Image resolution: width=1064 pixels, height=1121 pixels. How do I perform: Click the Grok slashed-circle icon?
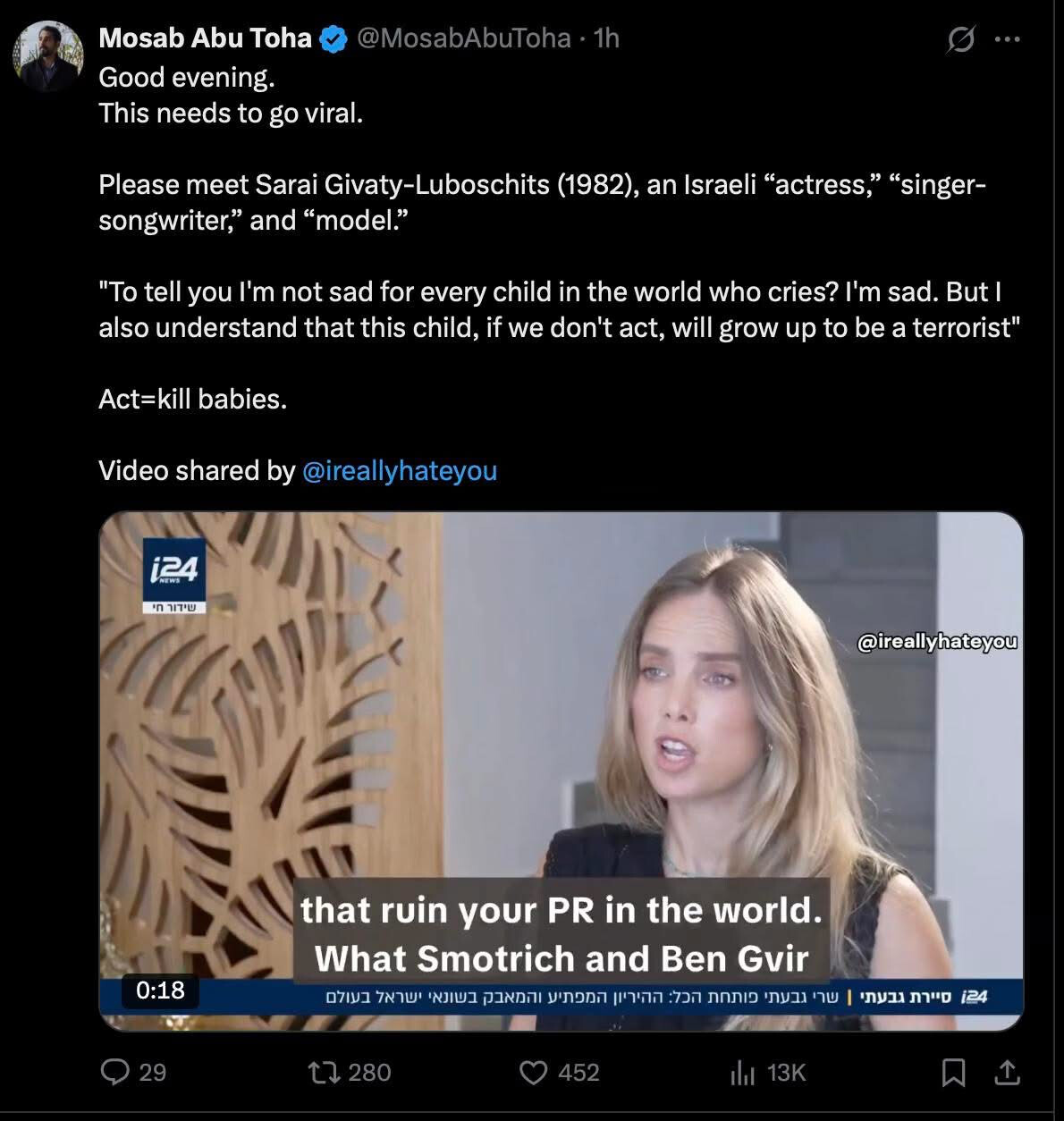960,39
